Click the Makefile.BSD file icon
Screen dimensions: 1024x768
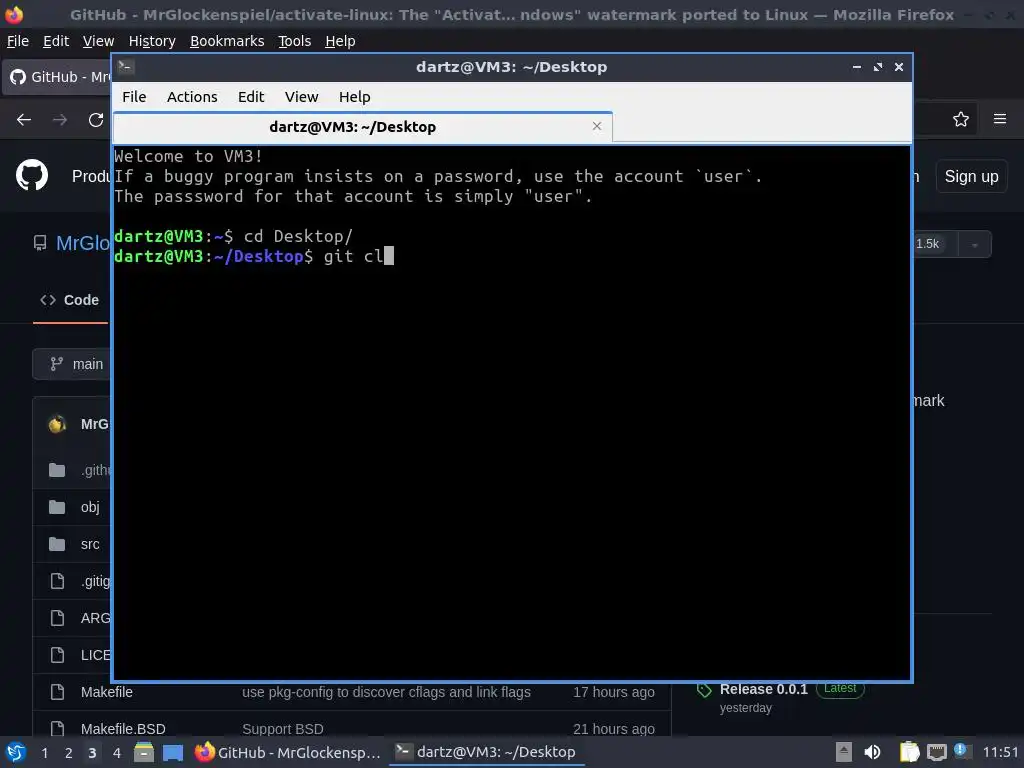tap(57, 729)
